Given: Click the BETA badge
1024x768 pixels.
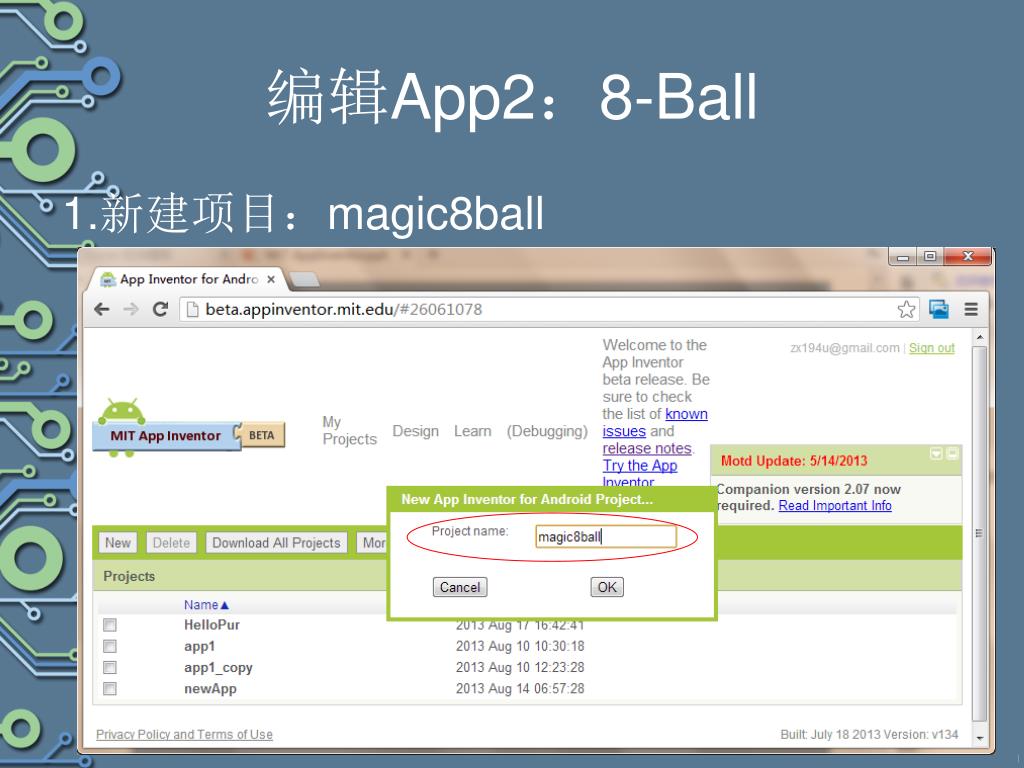Looking at the screenshot, I should (x=263, y=435).
